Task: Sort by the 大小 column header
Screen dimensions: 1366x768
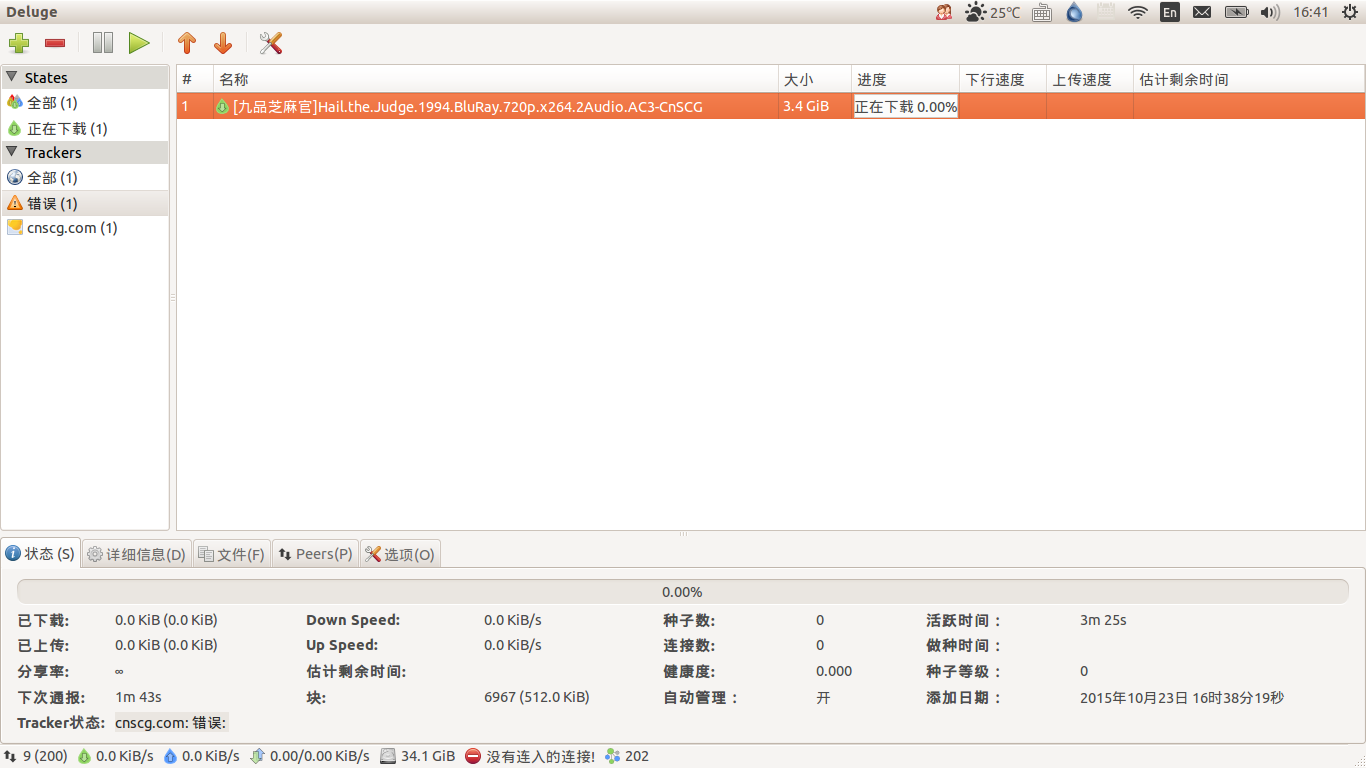Action: (x=815, y=79)
